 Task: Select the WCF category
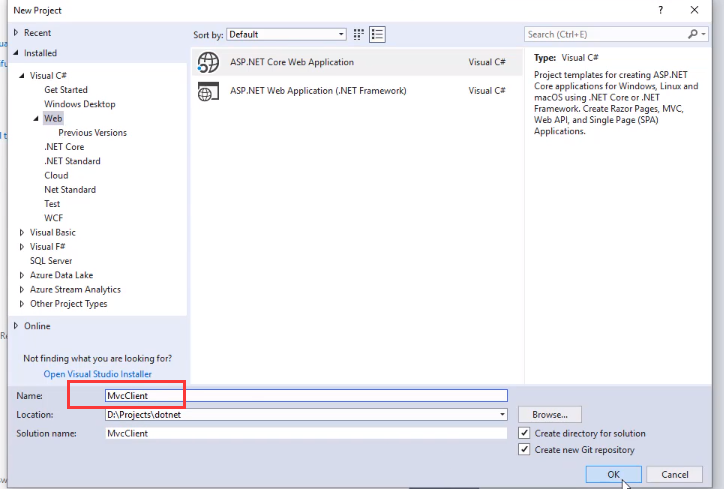pos(54,218)
